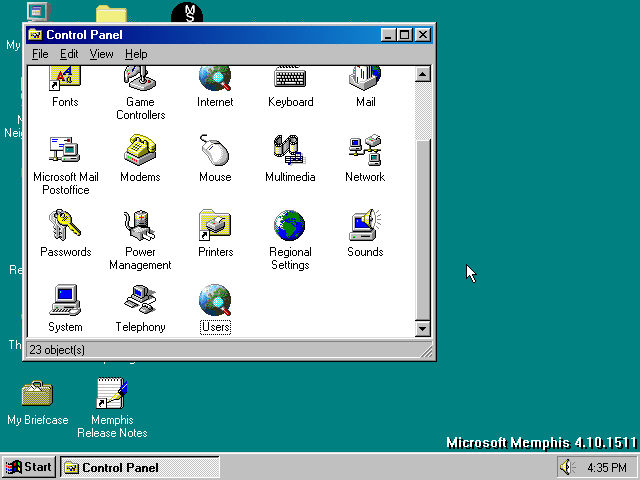The height and width of the screenshot is (480, 640).
Task: Click the Control Panel taskbar button
Action: point(140,467)
